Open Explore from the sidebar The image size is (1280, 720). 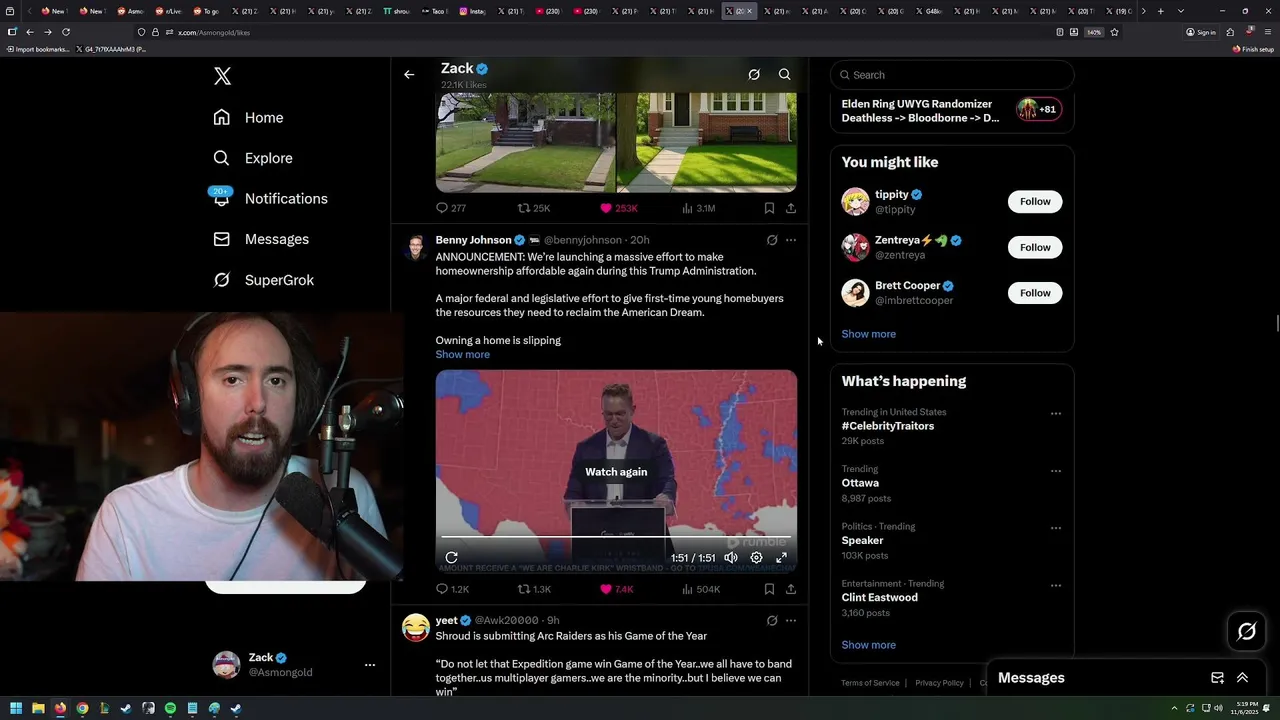[x=253, y=158]
